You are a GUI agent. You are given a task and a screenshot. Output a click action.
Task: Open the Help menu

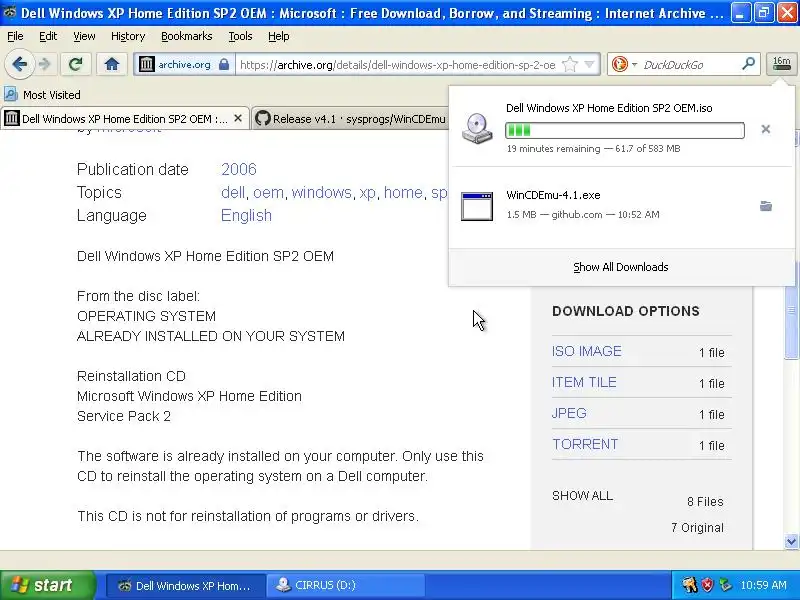(x=279, y=36)
